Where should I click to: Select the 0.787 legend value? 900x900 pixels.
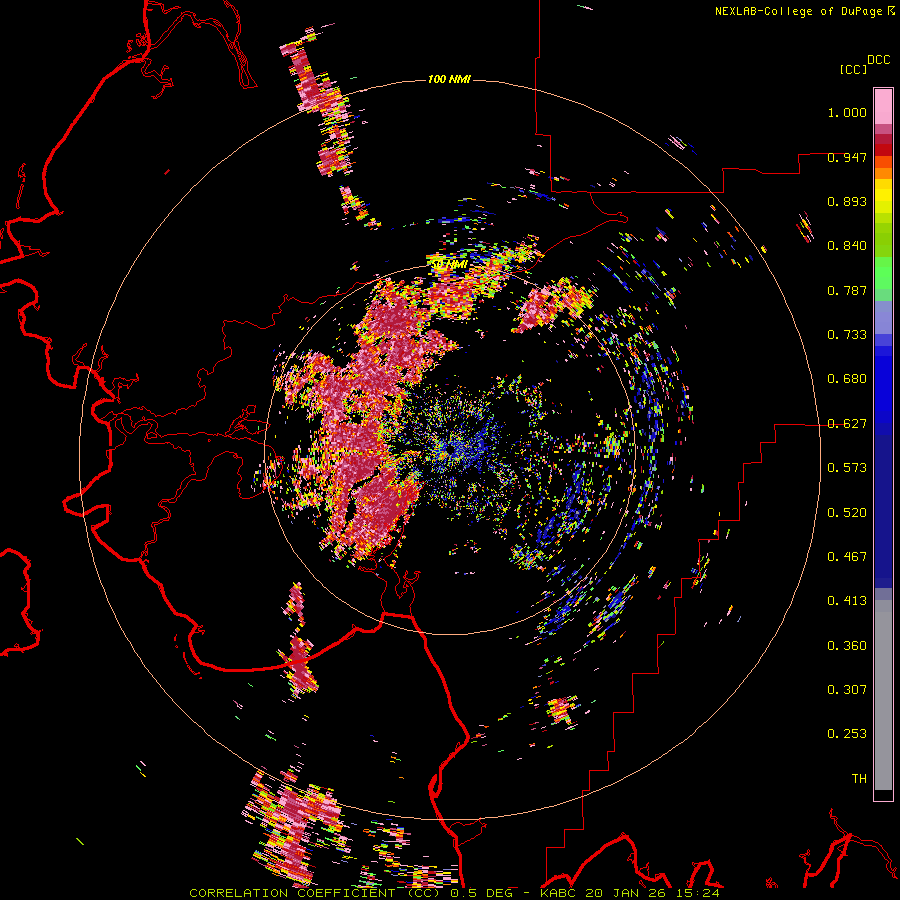coord(847,290)
